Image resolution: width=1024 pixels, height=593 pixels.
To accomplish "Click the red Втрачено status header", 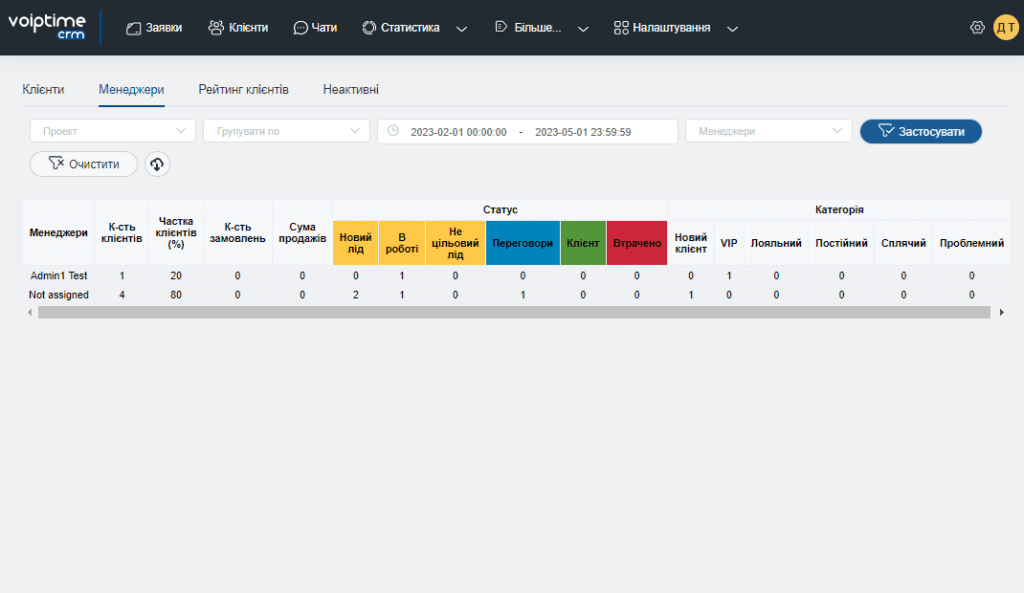I will point(637,243).
